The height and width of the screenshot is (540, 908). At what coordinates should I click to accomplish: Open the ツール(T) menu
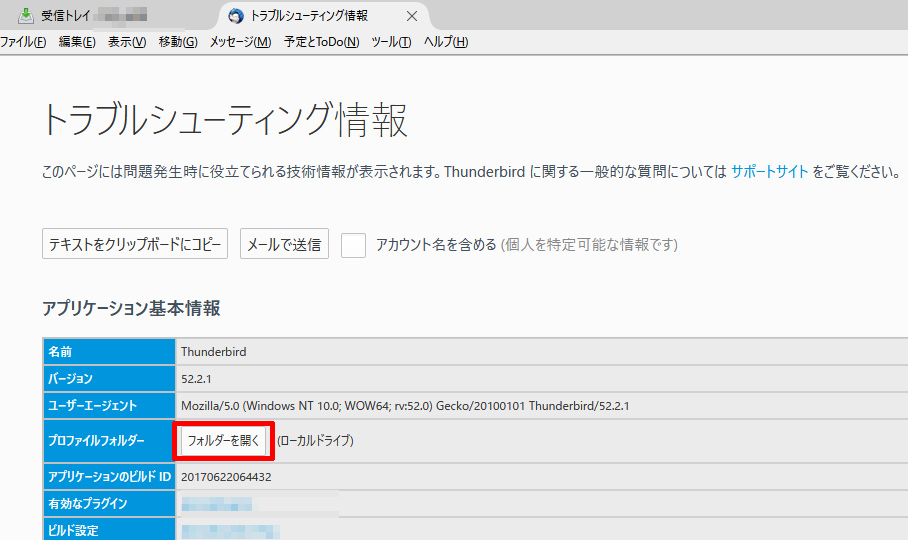coord(391,42)
